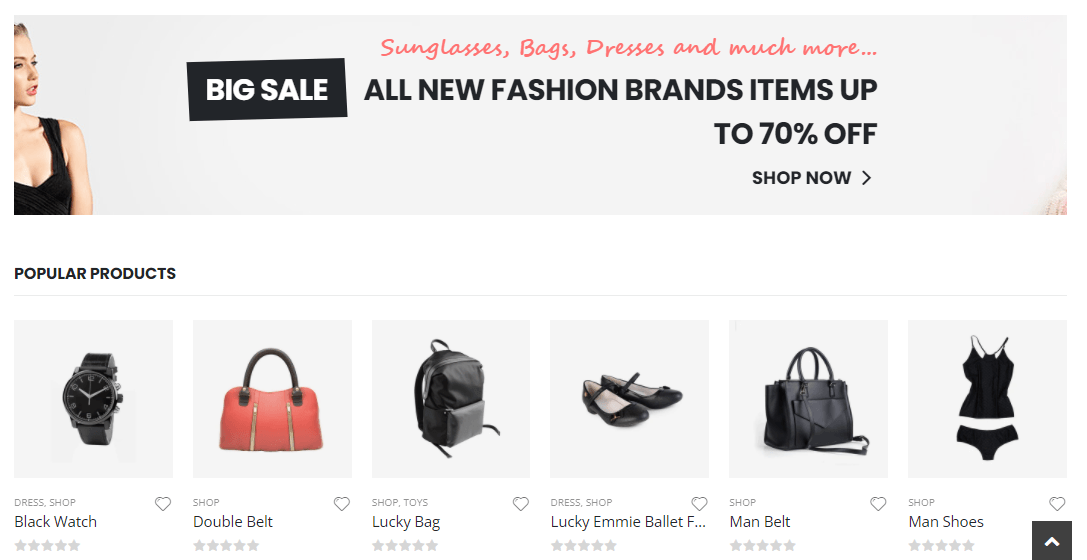Viewport: 1087px width, 560px height.
Task: Click the Big Sale banner badge
Action: coord(267,90)
